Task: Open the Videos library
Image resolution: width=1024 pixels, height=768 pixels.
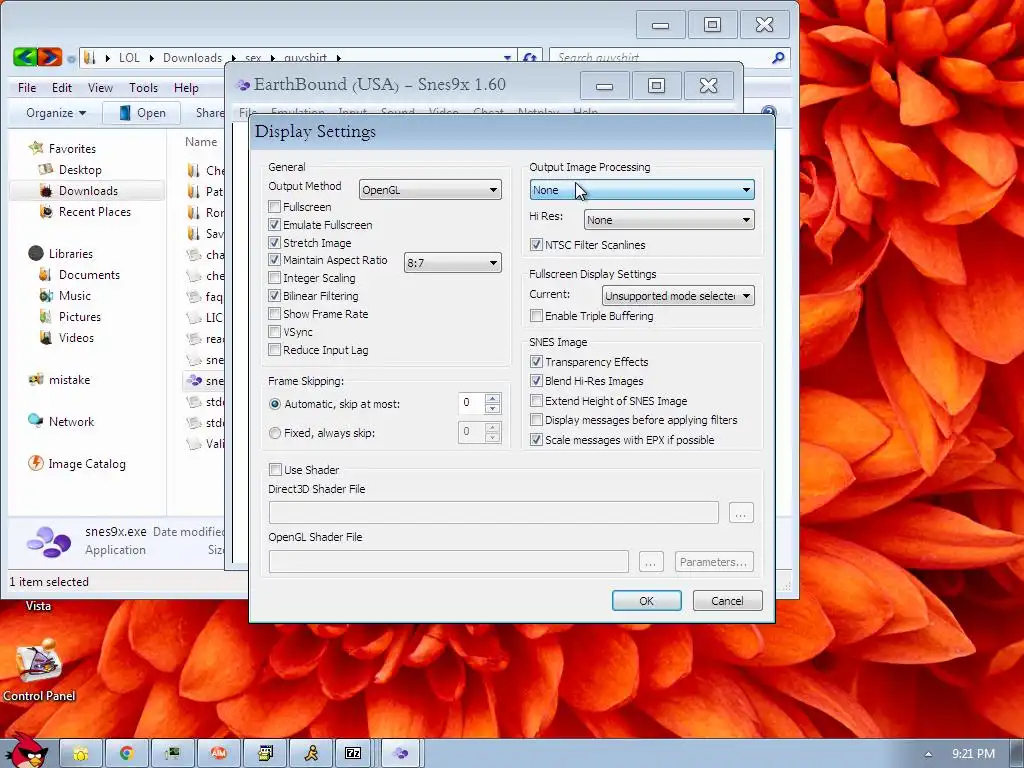Action: (76, 338)
